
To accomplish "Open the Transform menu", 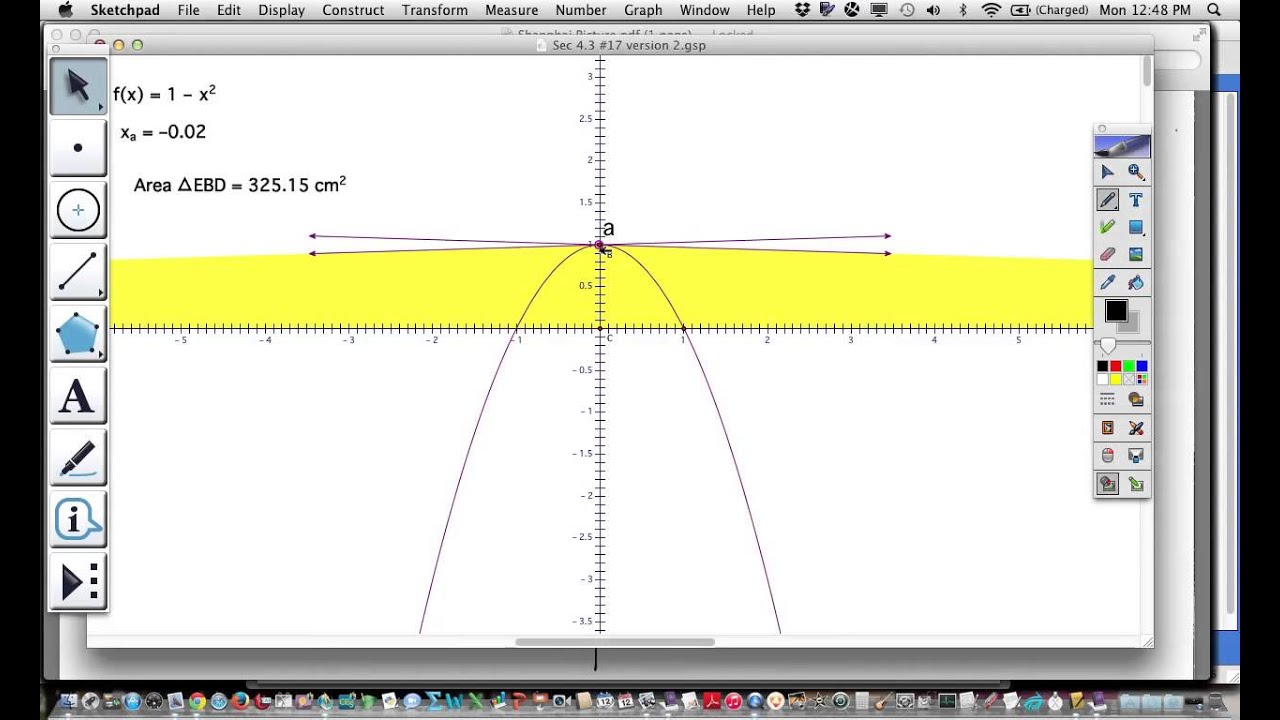I will tap(435, 10).
